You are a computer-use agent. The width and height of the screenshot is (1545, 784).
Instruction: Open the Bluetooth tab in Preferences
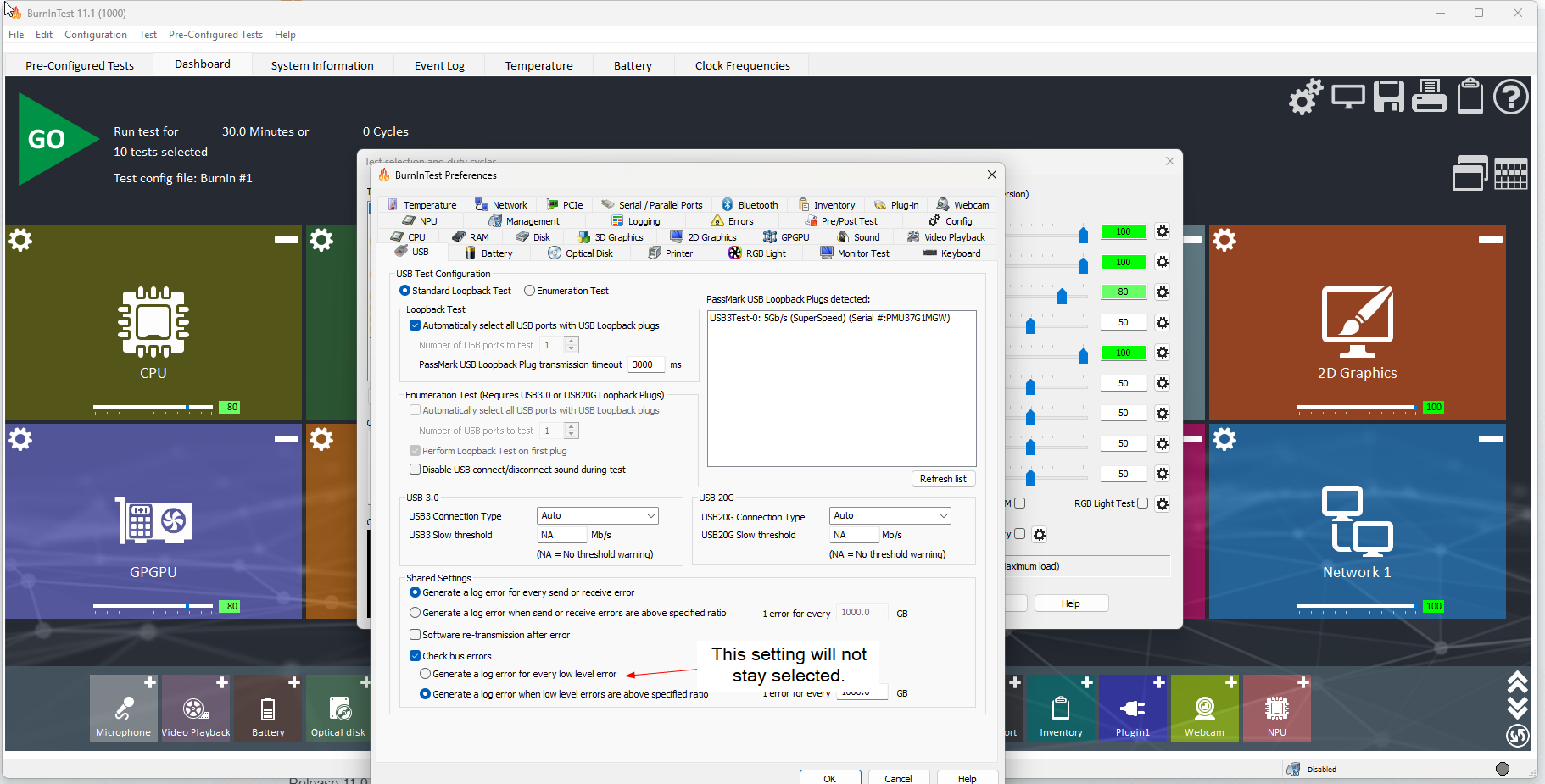[750, 205]
